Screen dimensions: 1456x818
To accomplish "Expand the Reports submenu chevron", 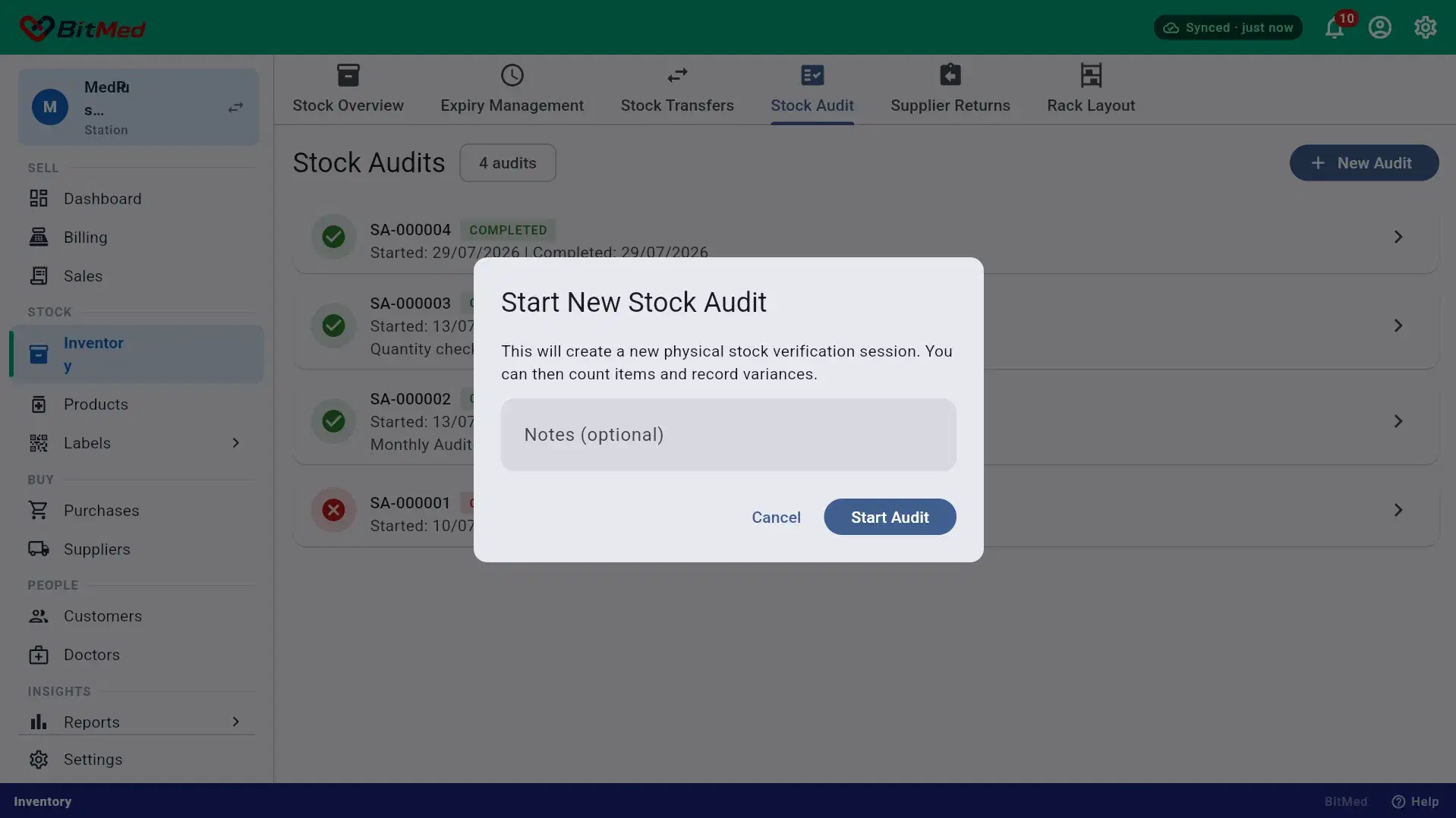I will [235, 722].
